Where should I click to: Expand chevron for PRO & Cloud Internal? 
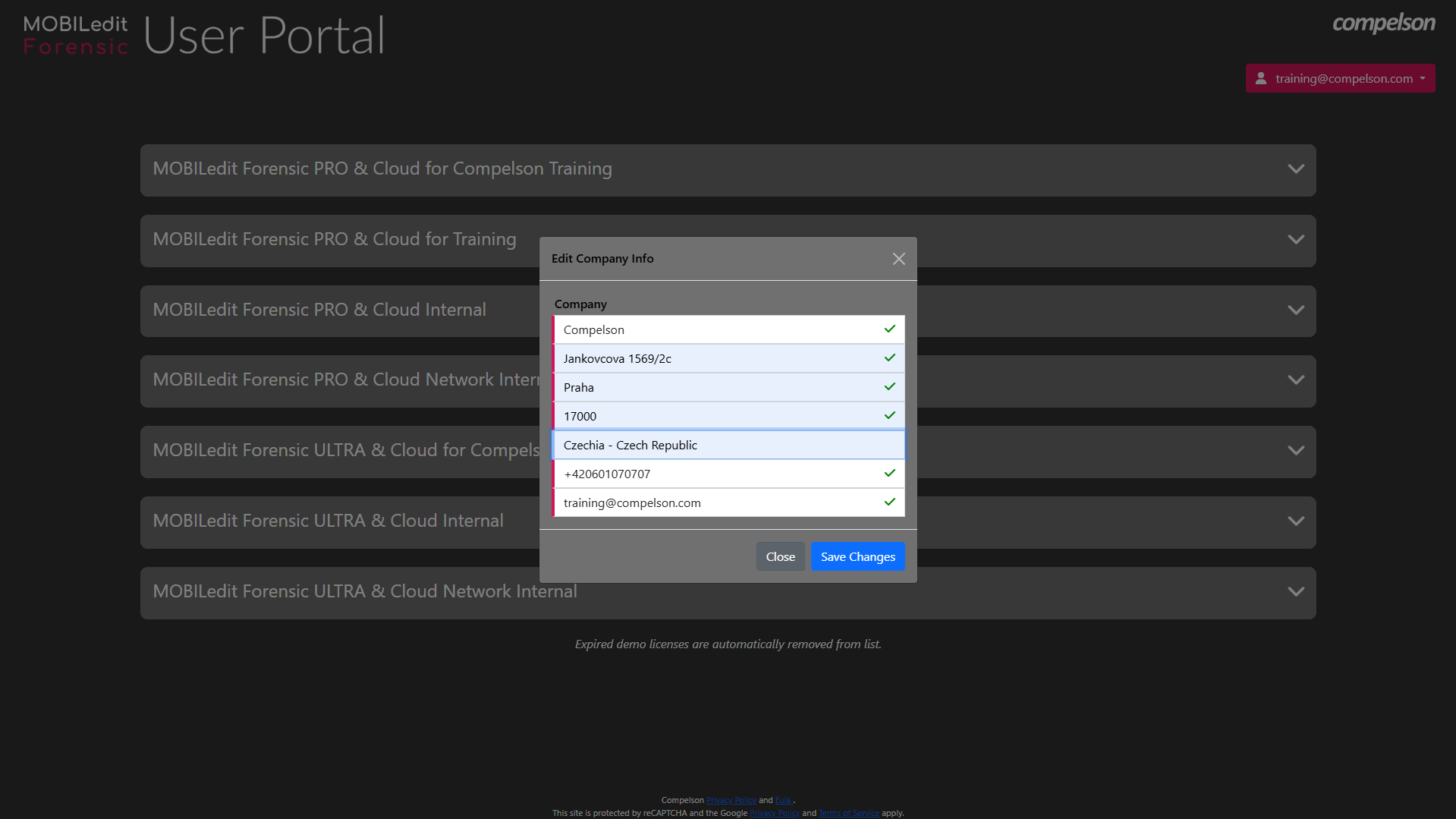(1296, 310)
